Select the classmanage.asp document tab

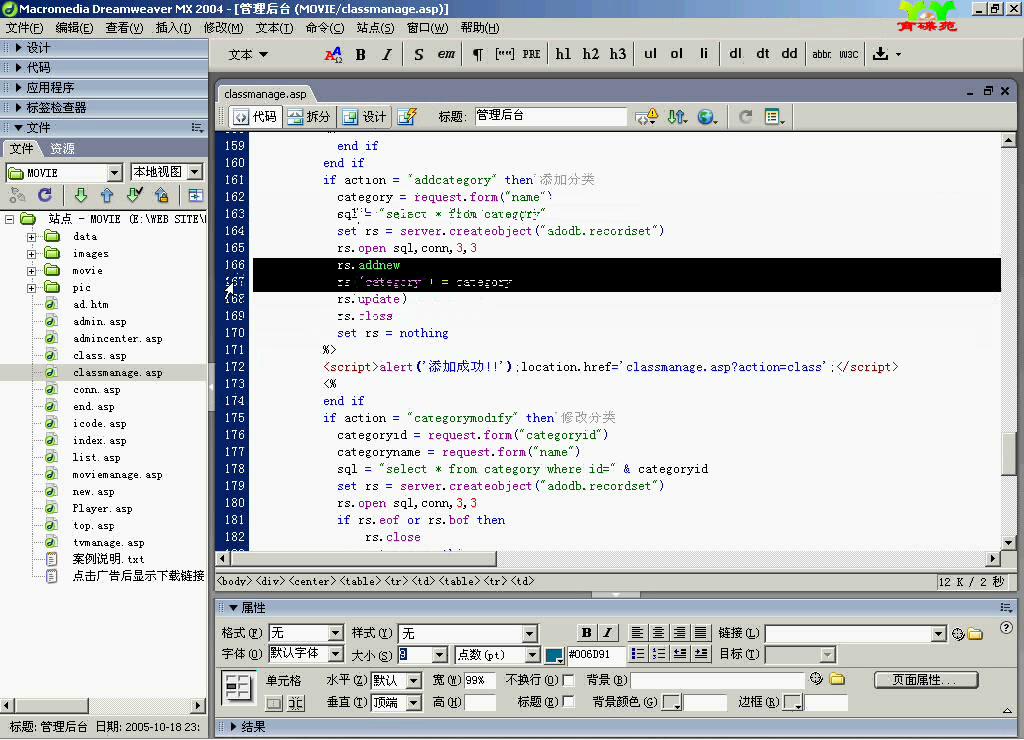(x=265, y=94)
